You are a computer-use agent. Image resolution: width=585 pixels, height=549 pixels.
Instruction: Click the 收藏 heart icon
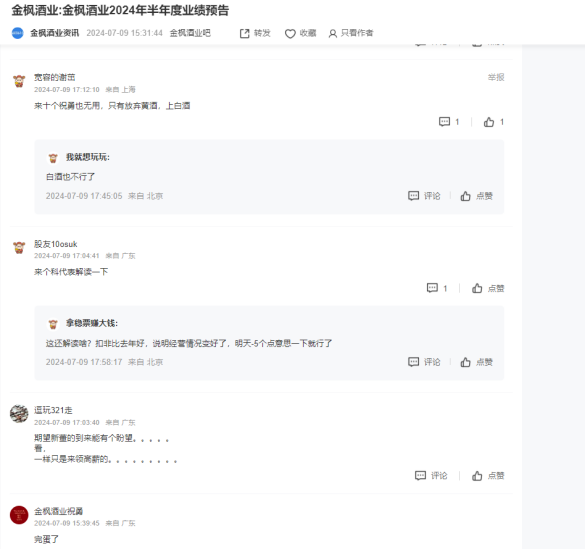coord(290,34)
